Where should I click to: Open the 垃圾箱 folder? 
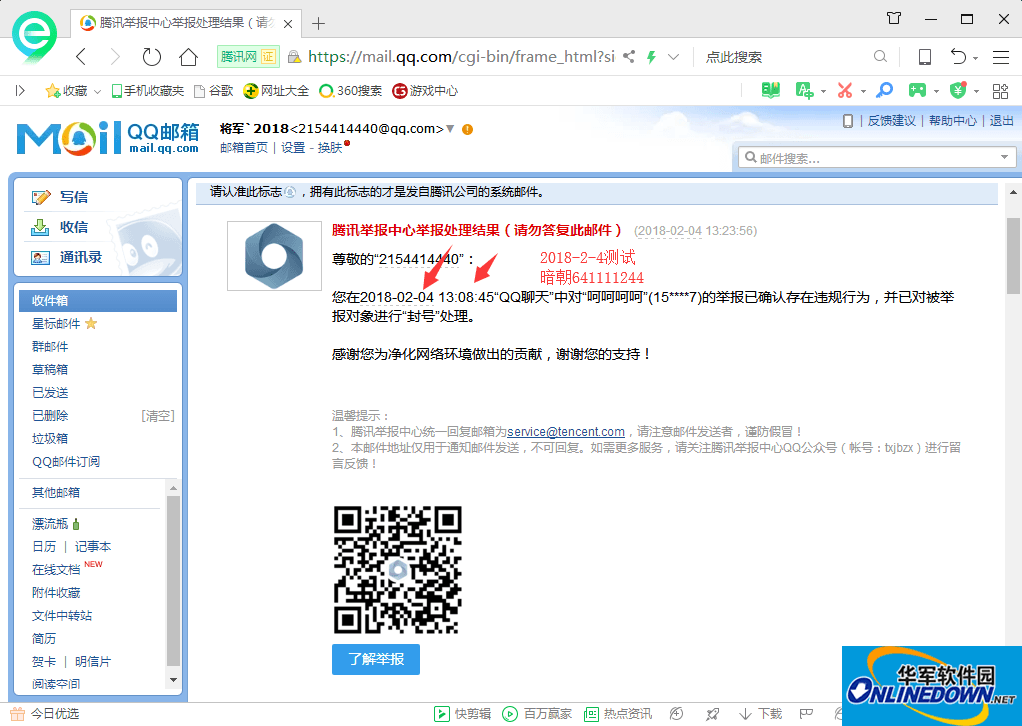50,439
